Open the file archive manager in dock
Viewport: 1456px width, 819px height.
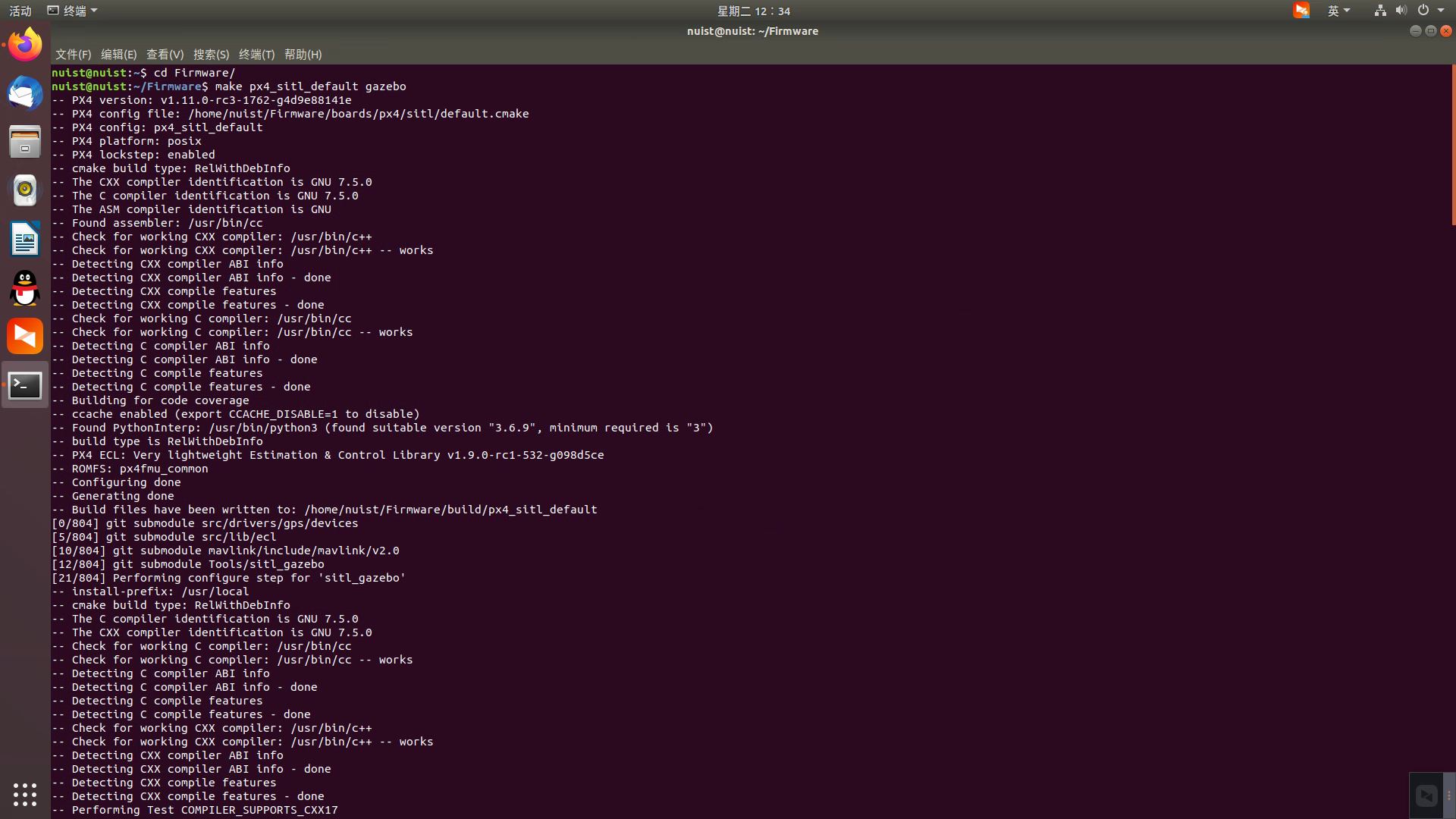point(24,141)
